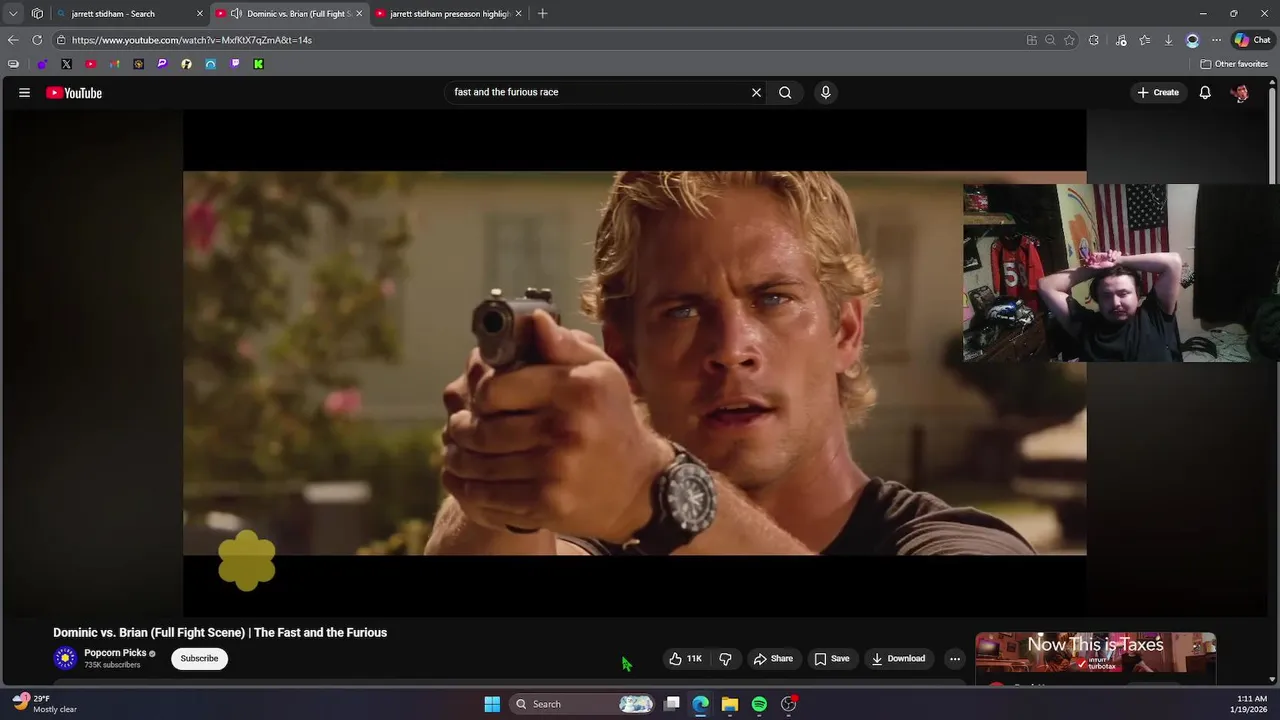Viewport: 1280px width, 720px height.
Task: Open the Popcorn Picks channel name link
Action: pyautogui.click(x=115, y=653)
